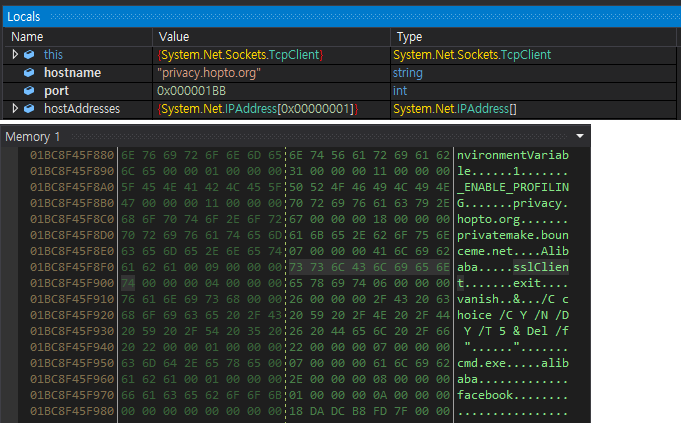This screenshot has height=427, width=685.
Task: Click the ASCII text 'vanish..&.../C c'
Action: 513,299
